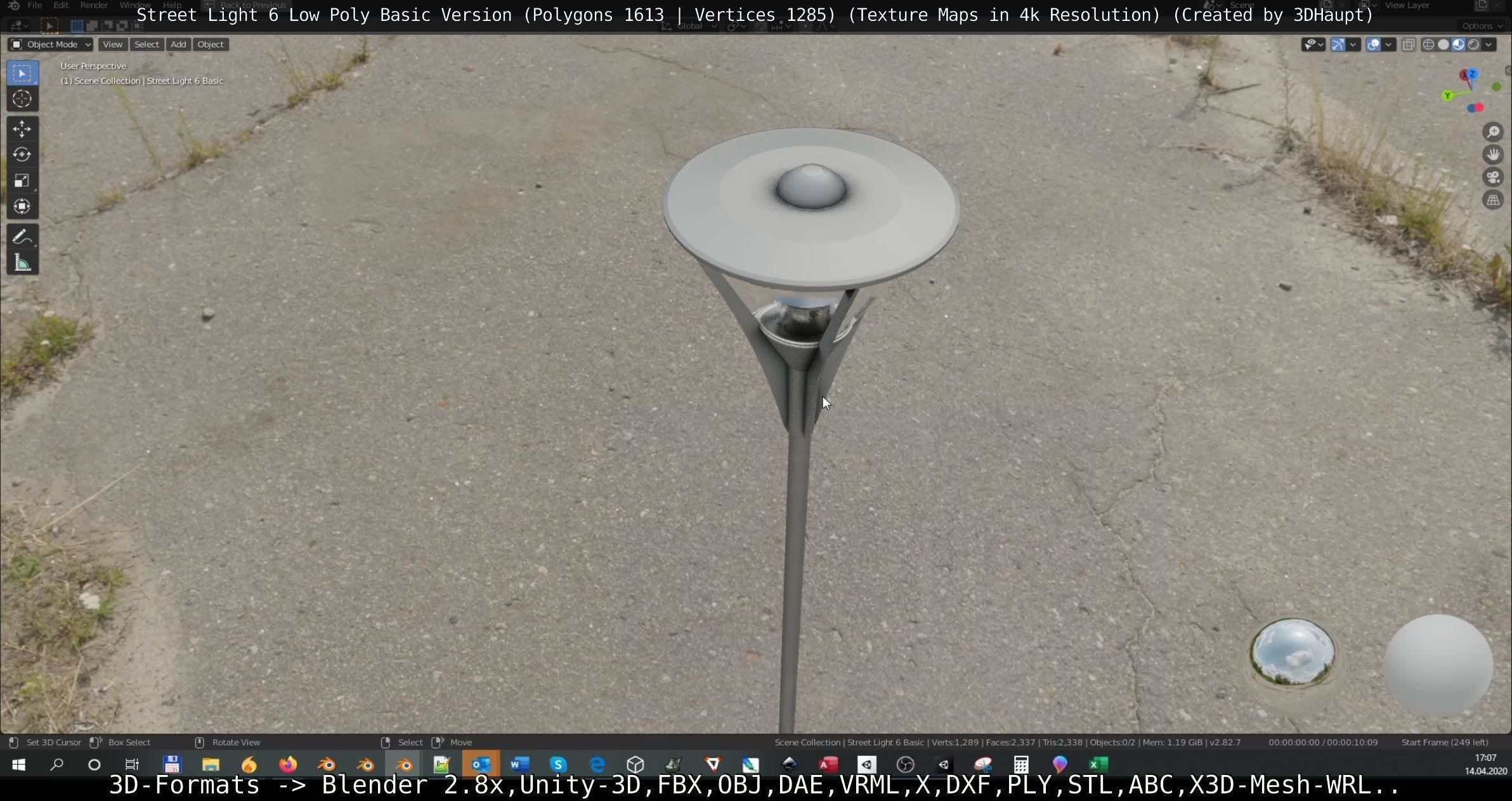
Task: Open the gizmo options dropdown
Action: pos(1353,44)
